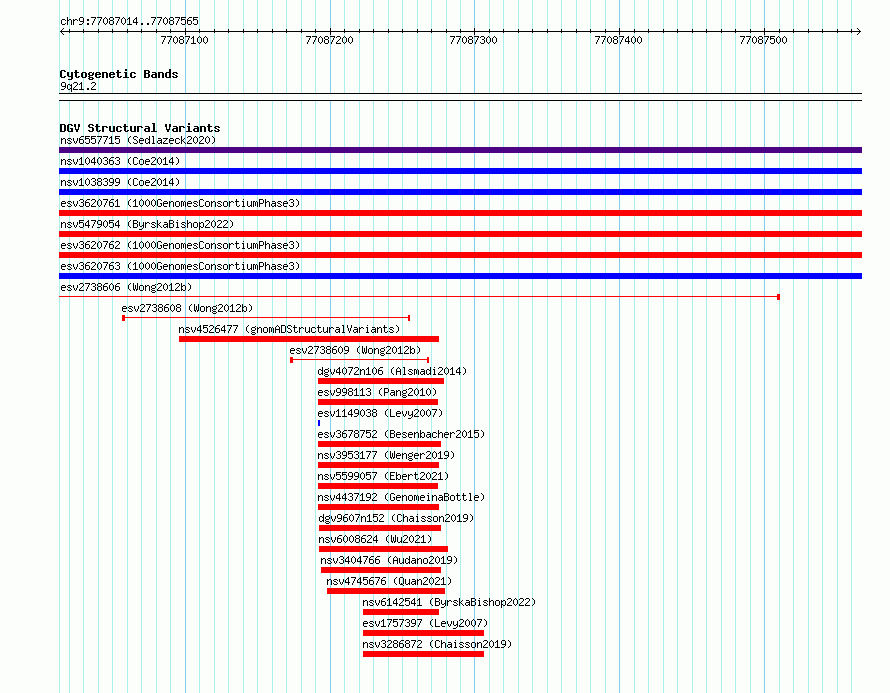Image resolution: width=890 pixels, height=693 pixels.
Task: Click the red bar under nsv3404766
Action: 381,570
